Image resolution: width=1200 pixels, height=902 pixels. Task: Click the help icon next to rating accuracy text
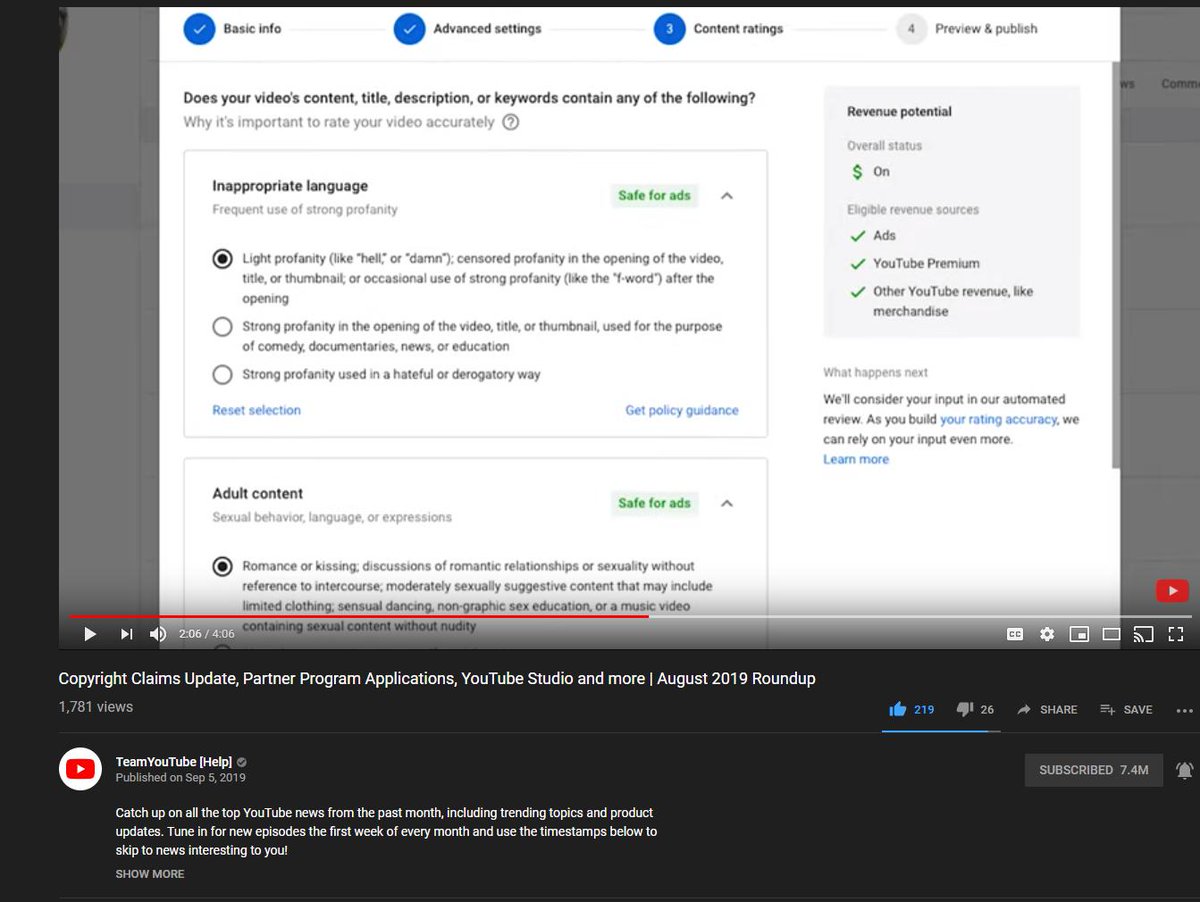click(511, 122)
